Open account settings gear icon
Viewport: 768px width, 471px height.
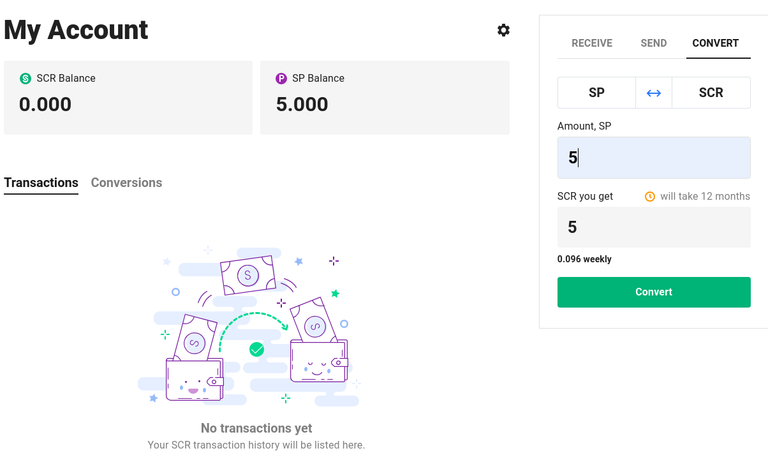point(503,30)
